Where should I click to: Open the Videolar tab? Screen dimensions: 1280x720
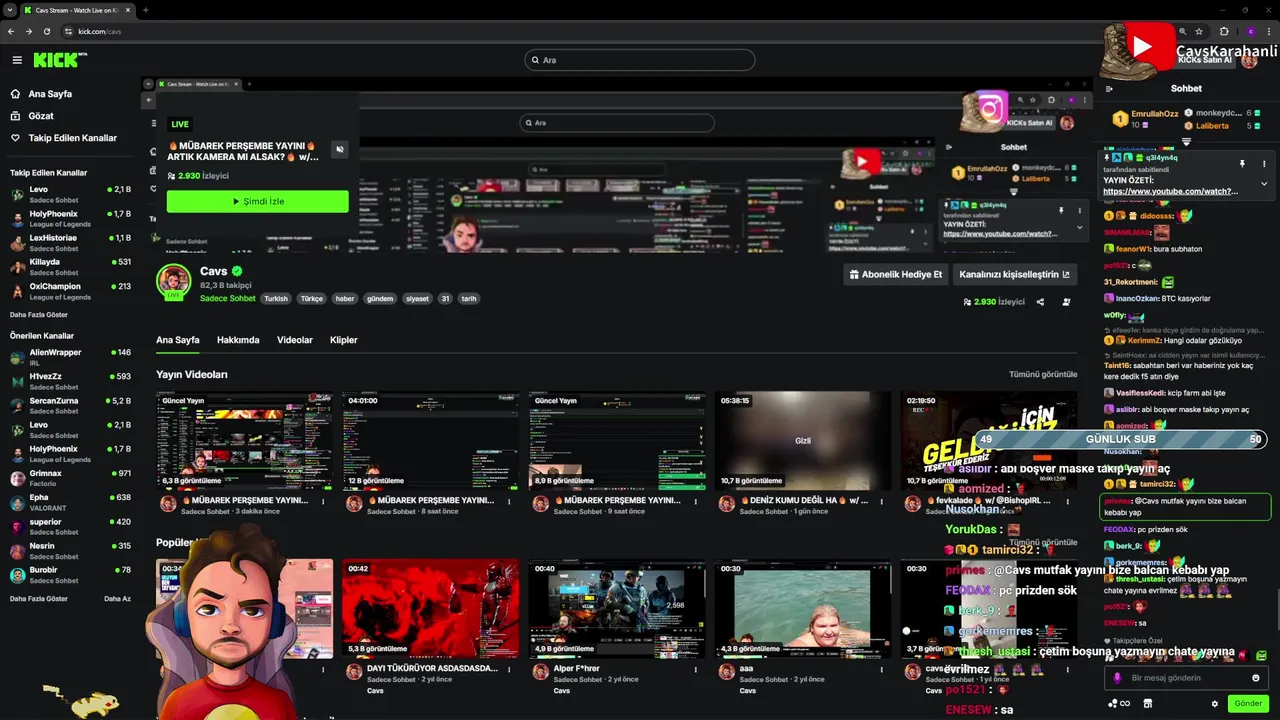tap(295, 340)
